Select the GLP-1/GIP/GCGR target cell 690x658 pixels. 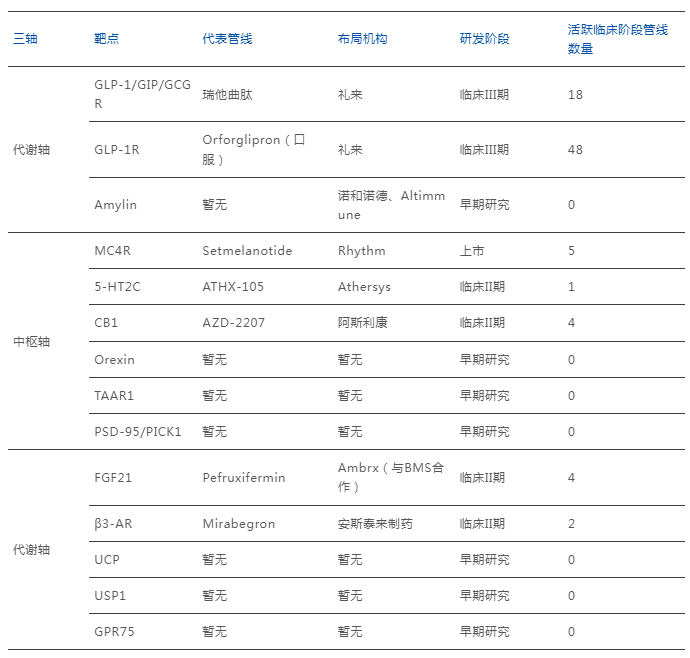coord(141,94)
